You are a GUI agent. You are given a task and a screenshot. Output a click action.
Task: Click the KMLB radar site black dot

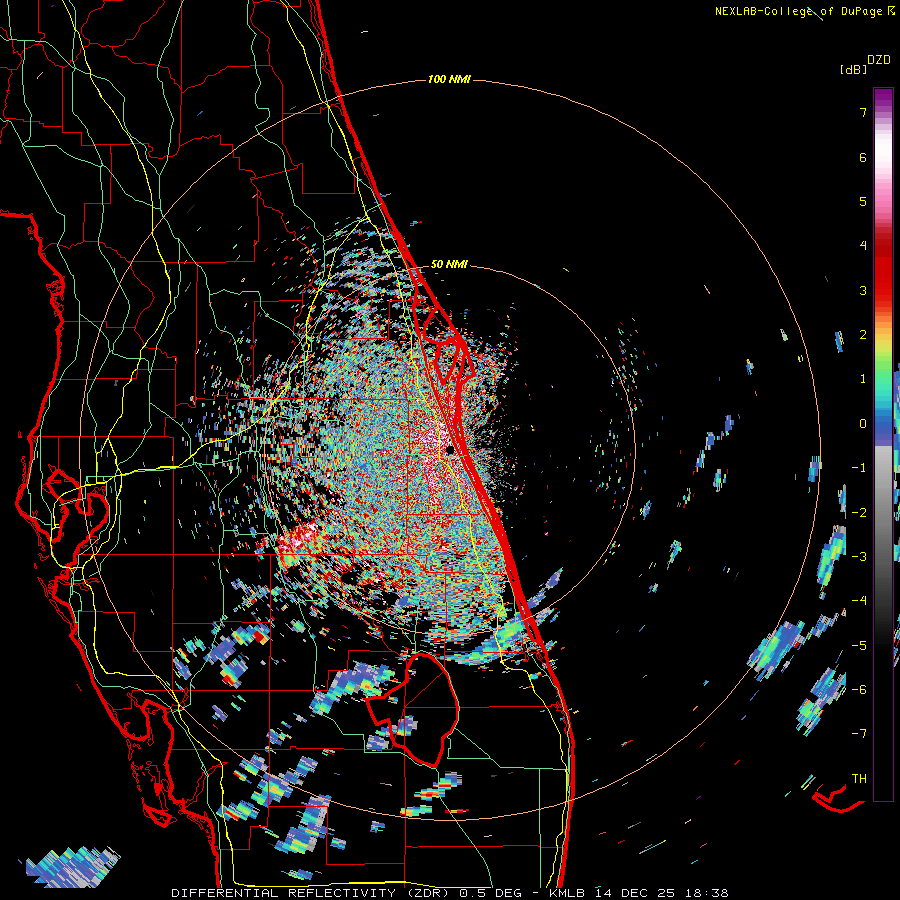coord(451,450)
